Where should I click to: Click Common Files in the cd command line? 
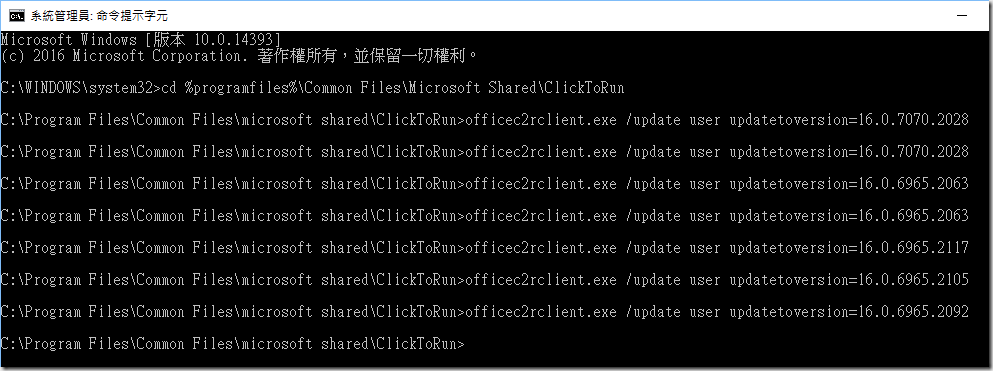tap(353, 88)
